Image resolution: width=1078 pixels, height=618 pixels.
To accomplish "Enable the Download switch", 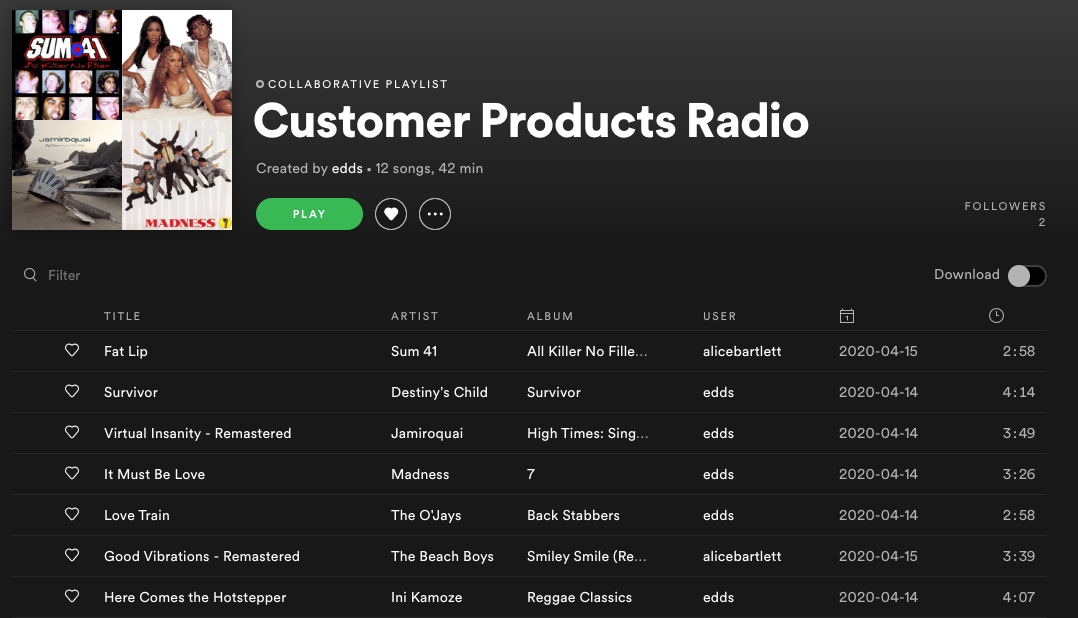I will click(x=1027, y=276).
